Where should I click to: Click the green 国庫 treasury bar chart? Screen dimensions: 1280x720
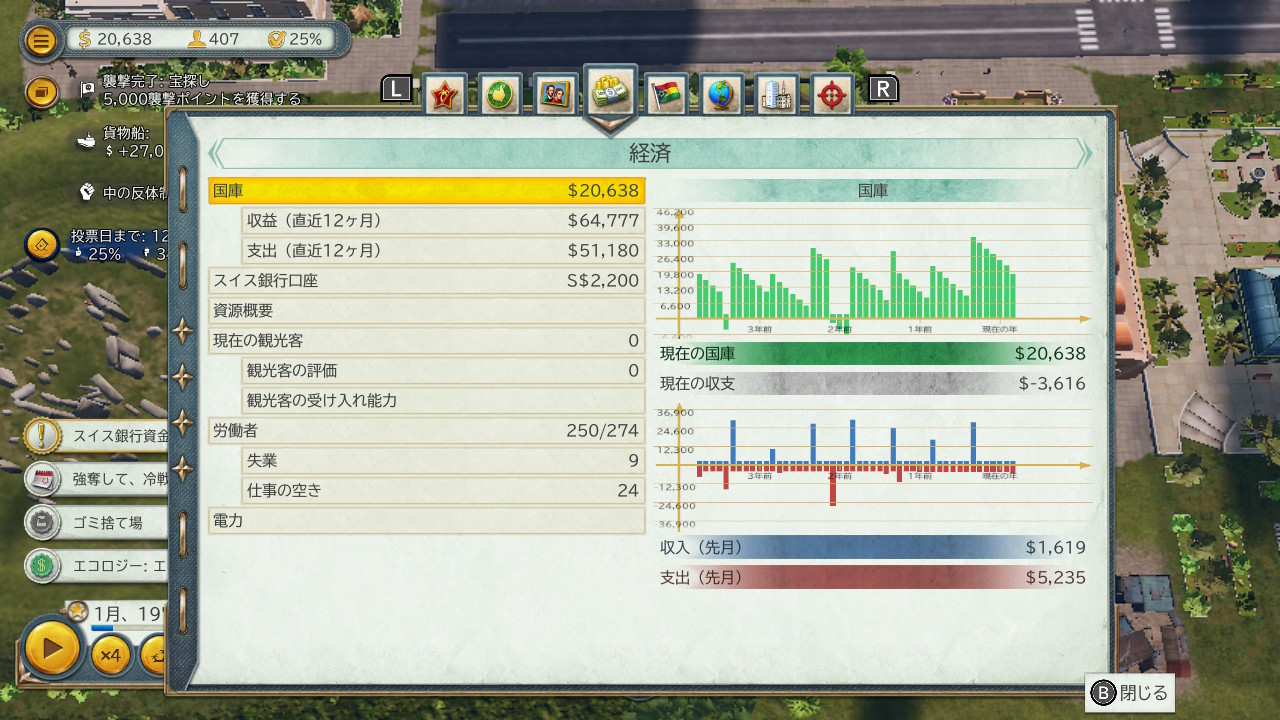[x=873, y=272]
